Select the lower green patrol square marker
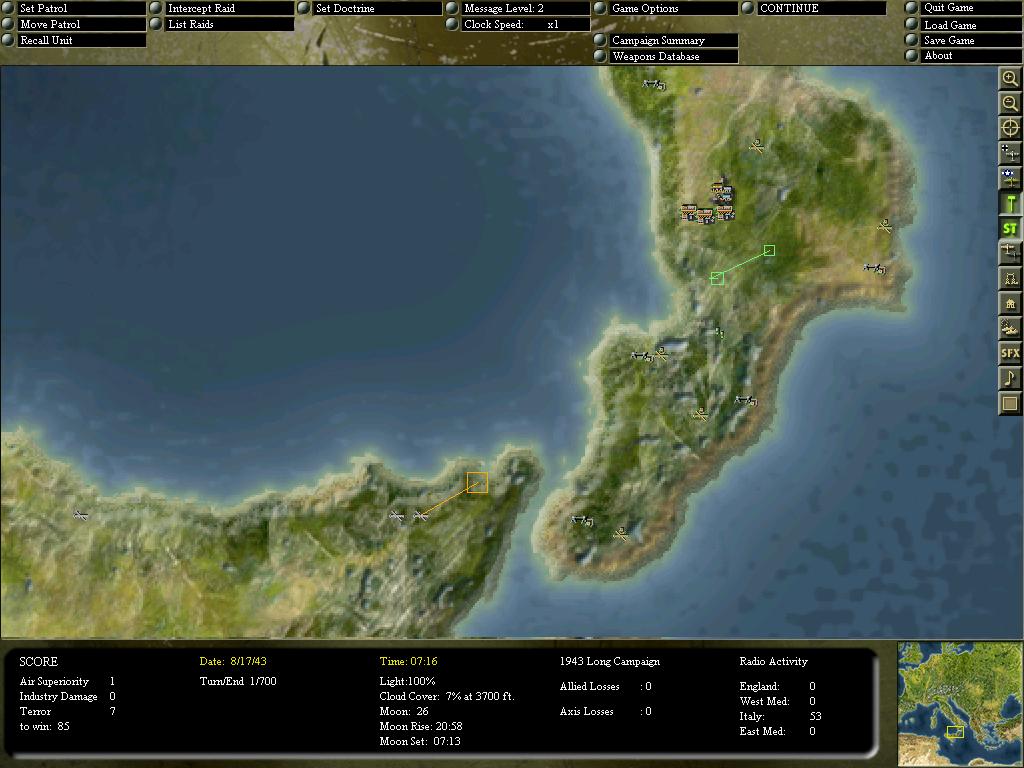1024x768 pixels. [x=717, y=278]
